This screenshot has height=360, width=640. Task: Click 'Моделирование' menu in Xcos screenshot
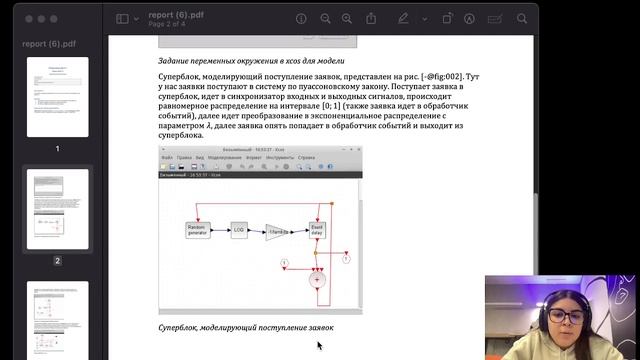[x=224, y=158]
